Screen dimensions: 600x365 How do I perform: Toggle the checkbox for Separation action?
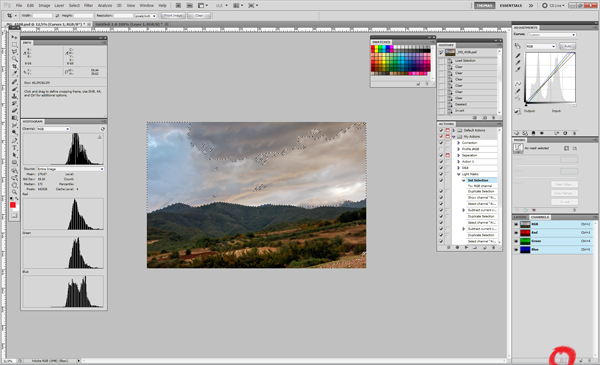pos(441,155)
